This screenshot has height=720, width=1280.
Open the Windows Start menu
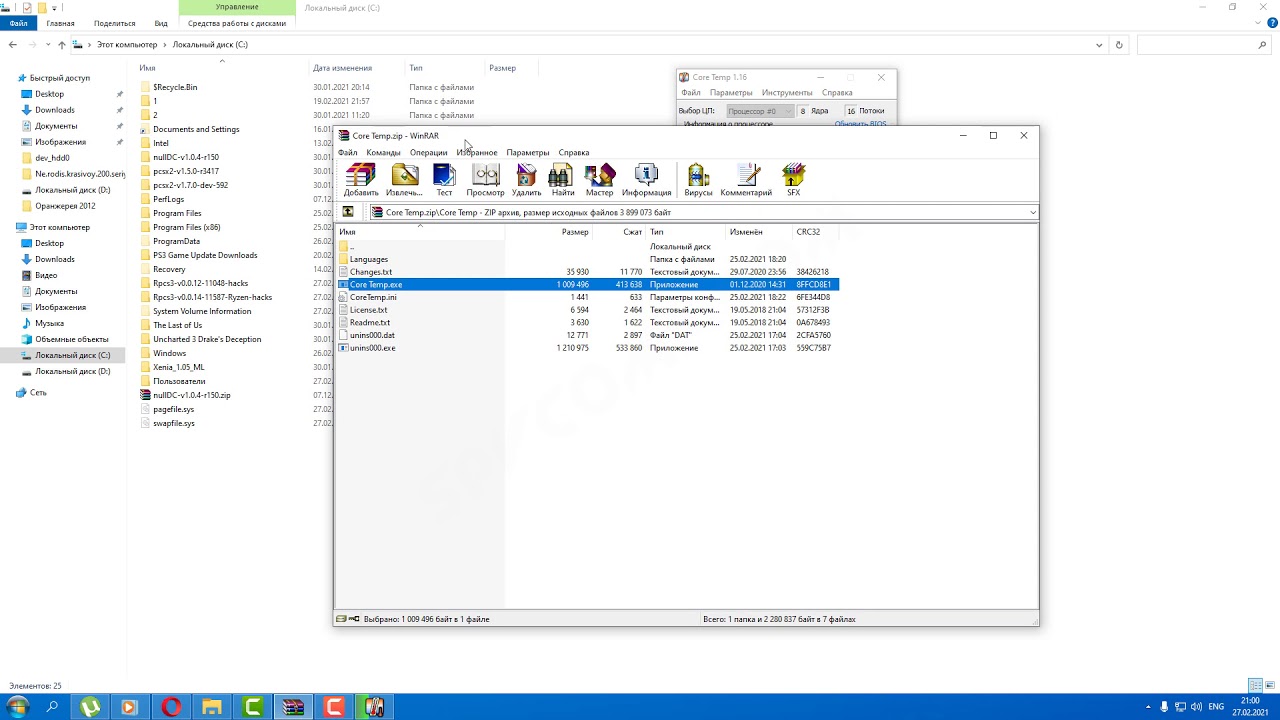click(17, 707)
